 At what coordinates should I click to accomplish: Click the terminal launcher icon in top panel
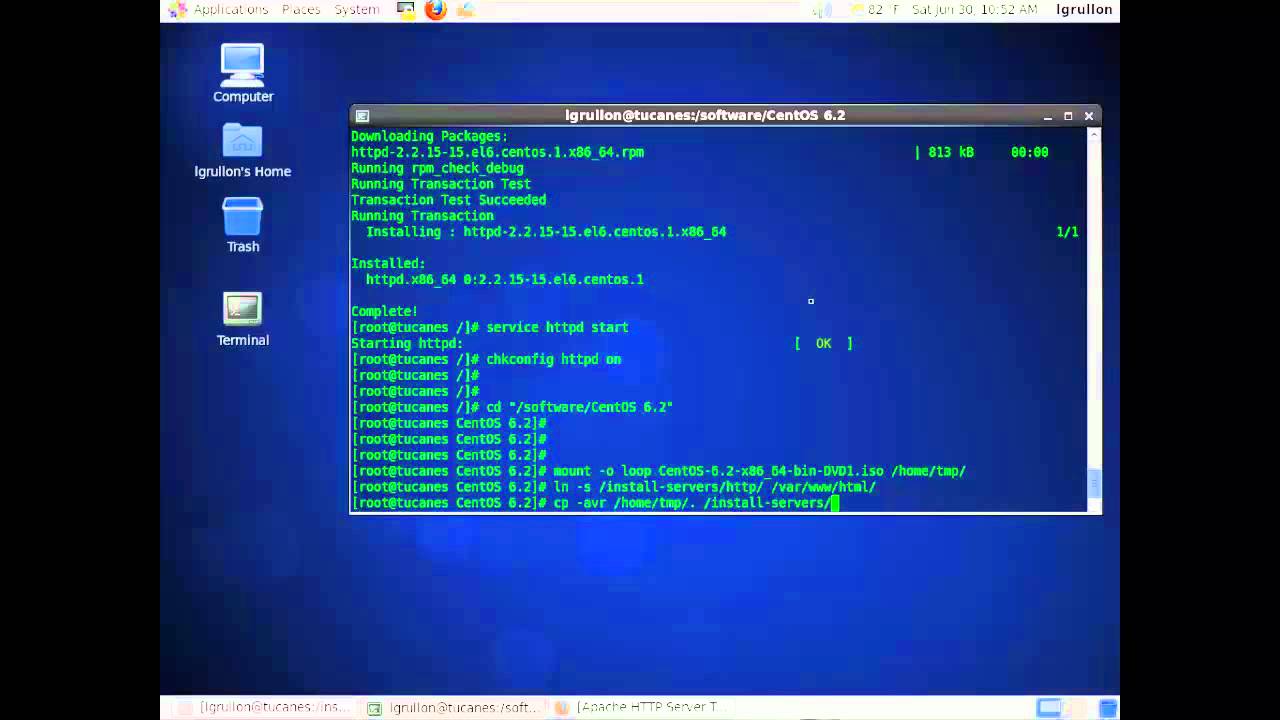pyautogui.click(x=405, y=10)
